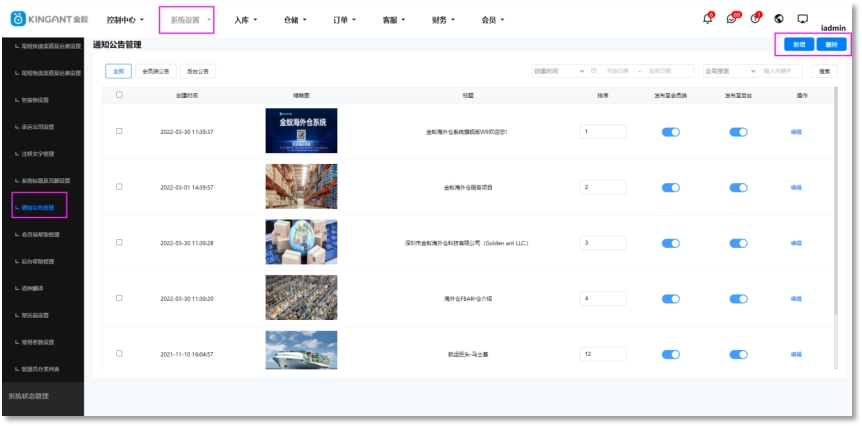Check the row dated 2022-03-01 14:39:57
This screenshot has width=862, height=426.
(x=119, y=187)
